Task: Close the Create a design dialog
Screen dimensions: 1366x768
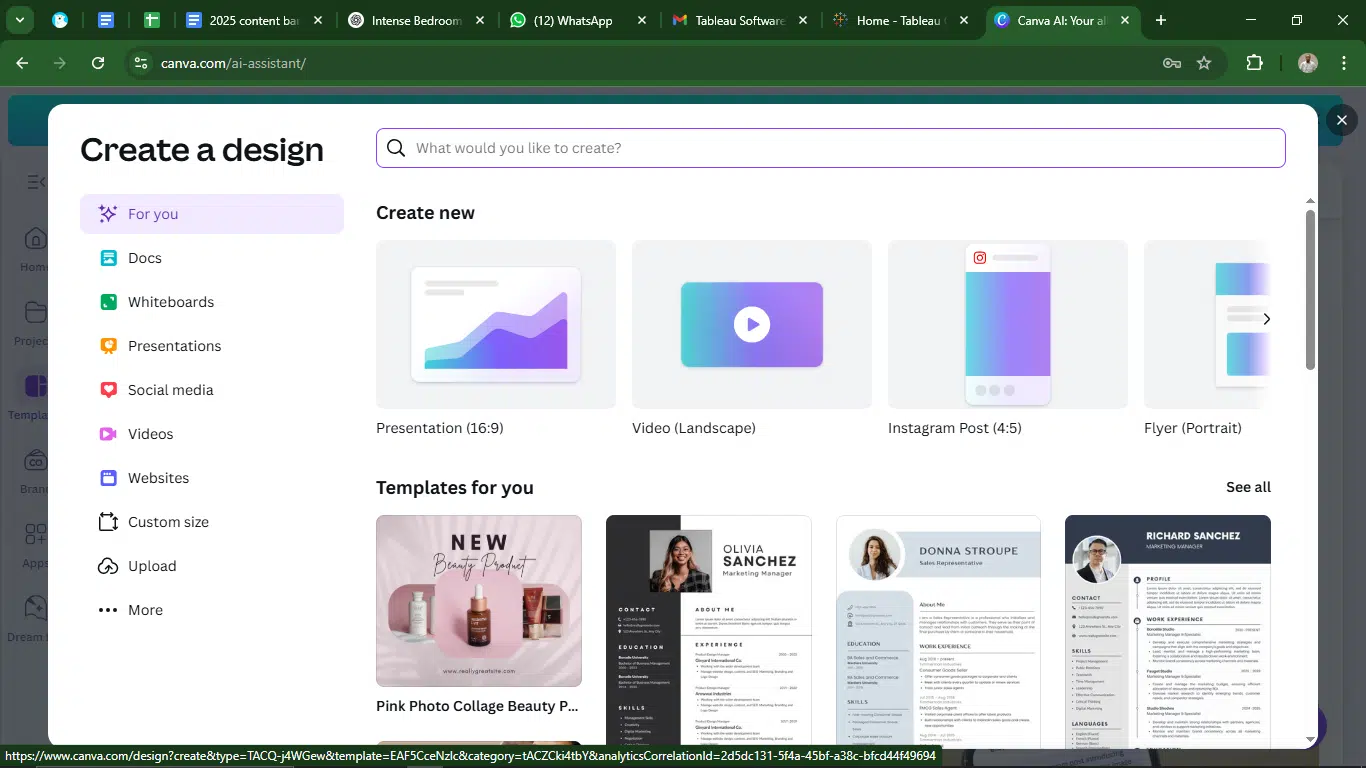Action: (x=1342, y=120)
